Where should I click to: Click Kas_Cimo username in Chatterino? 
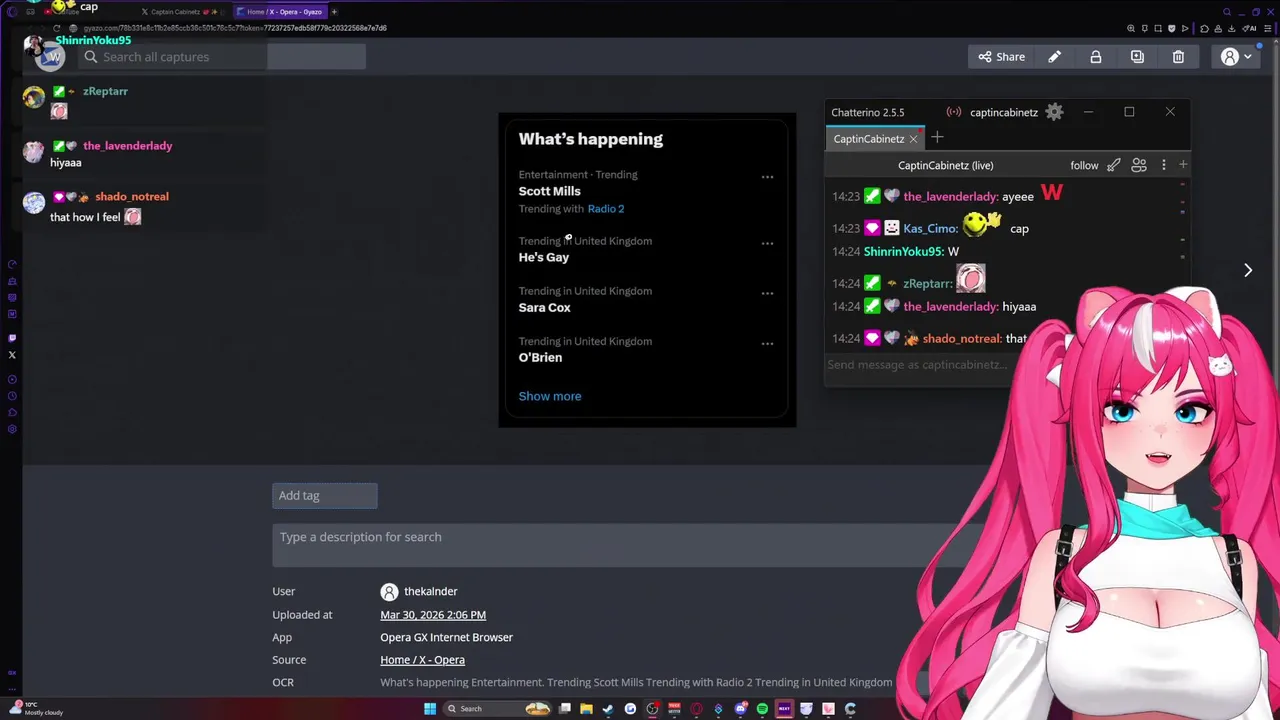click(930, 229)
